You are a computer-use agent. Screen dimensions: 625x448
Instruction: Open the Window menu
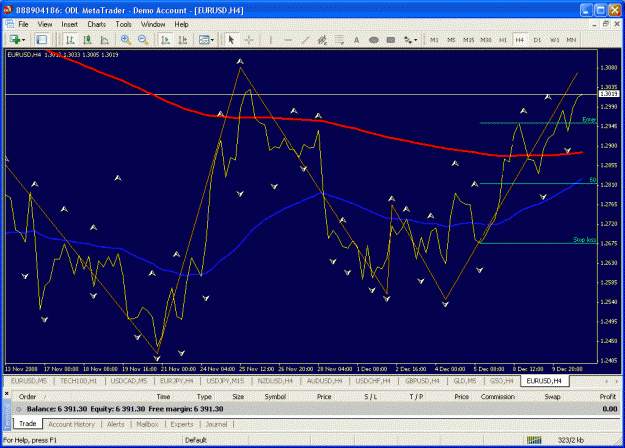pyautogui.click(x=153, y=24)
